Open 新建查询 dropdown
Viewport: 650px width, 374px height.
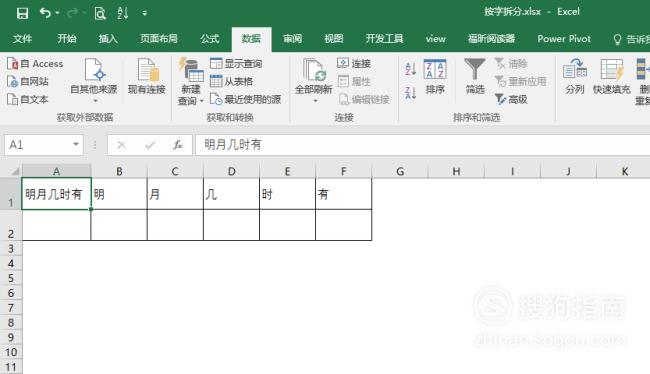point(191,82)
